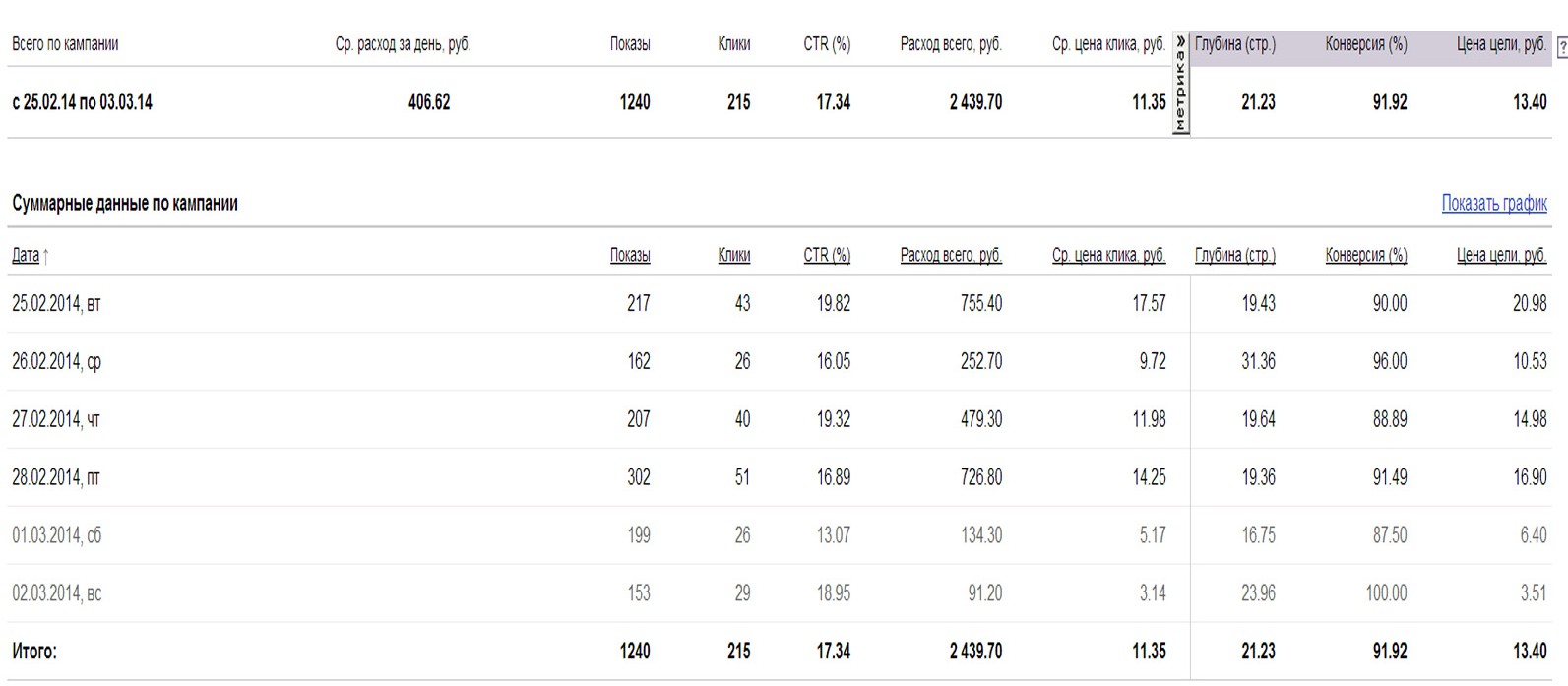The height and width of the screenshot is (686, 1568).
Task: Select the 25.02.2014, вт date row
Action: (x=56, y=304)
